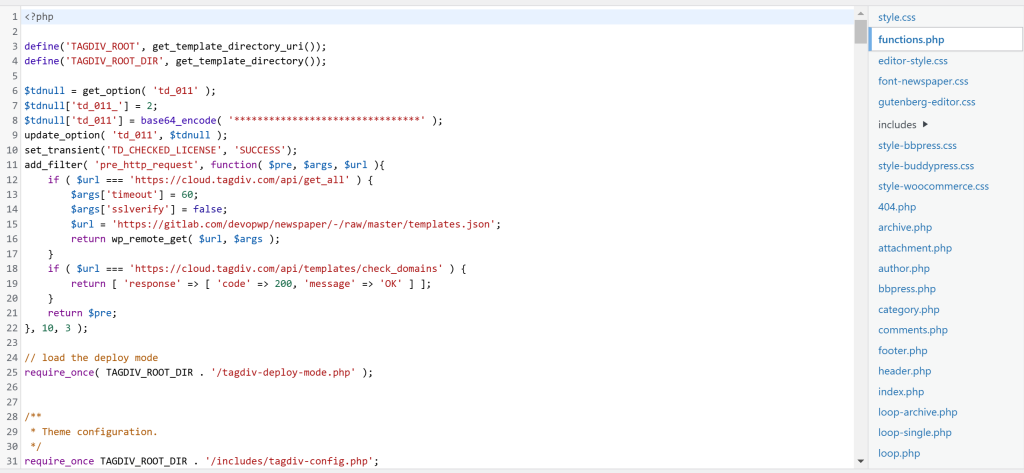Image resolution: width=1024 pixels, height=473 pixels.
Task: Click the add_filter 'pre_http_request' line
Action: coord(204,165)
